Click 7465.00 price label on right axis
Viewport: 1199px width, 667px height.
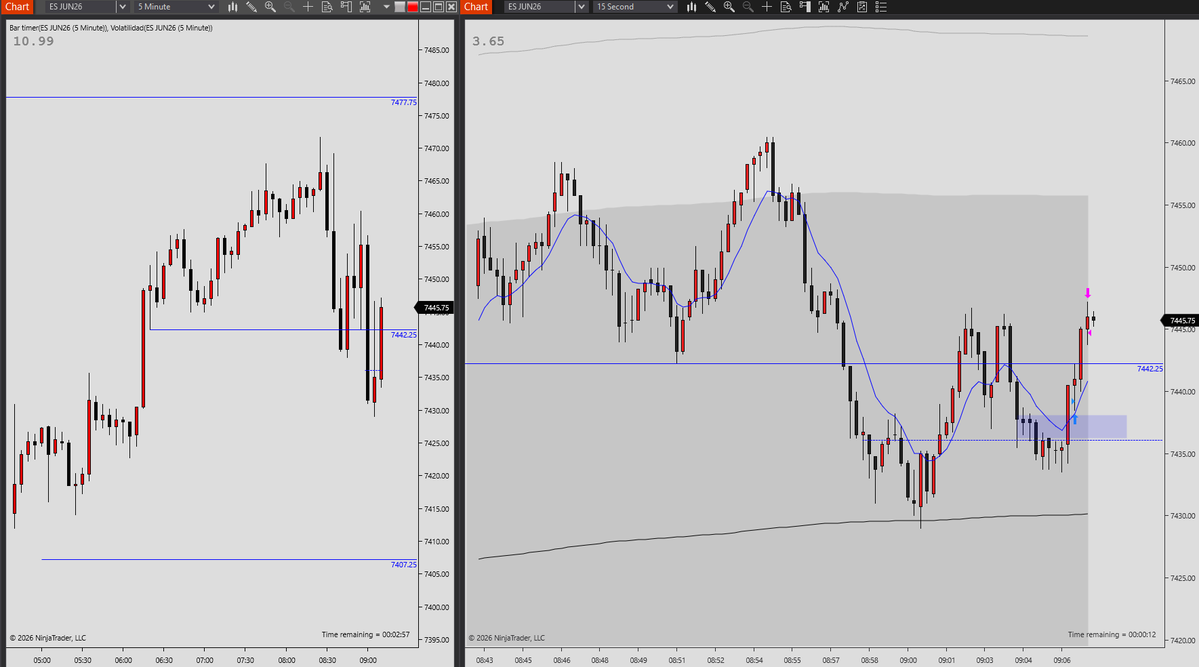1182,81
